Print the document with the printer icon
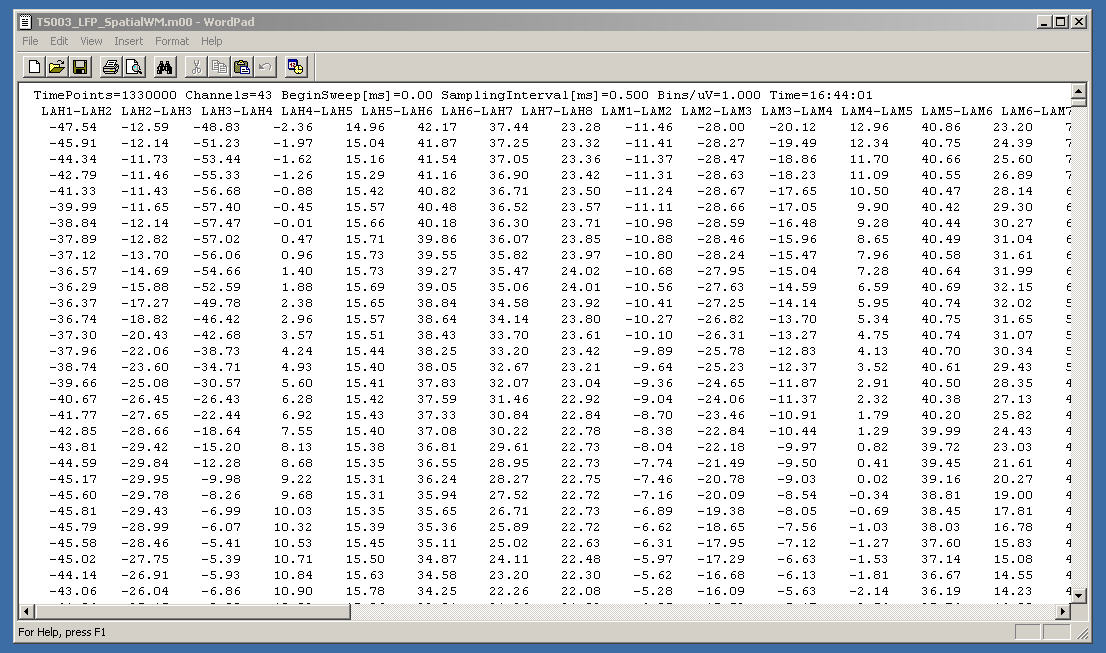Image resolution: width=1106 pixels, height=653 pixels. tap(110, 67)
